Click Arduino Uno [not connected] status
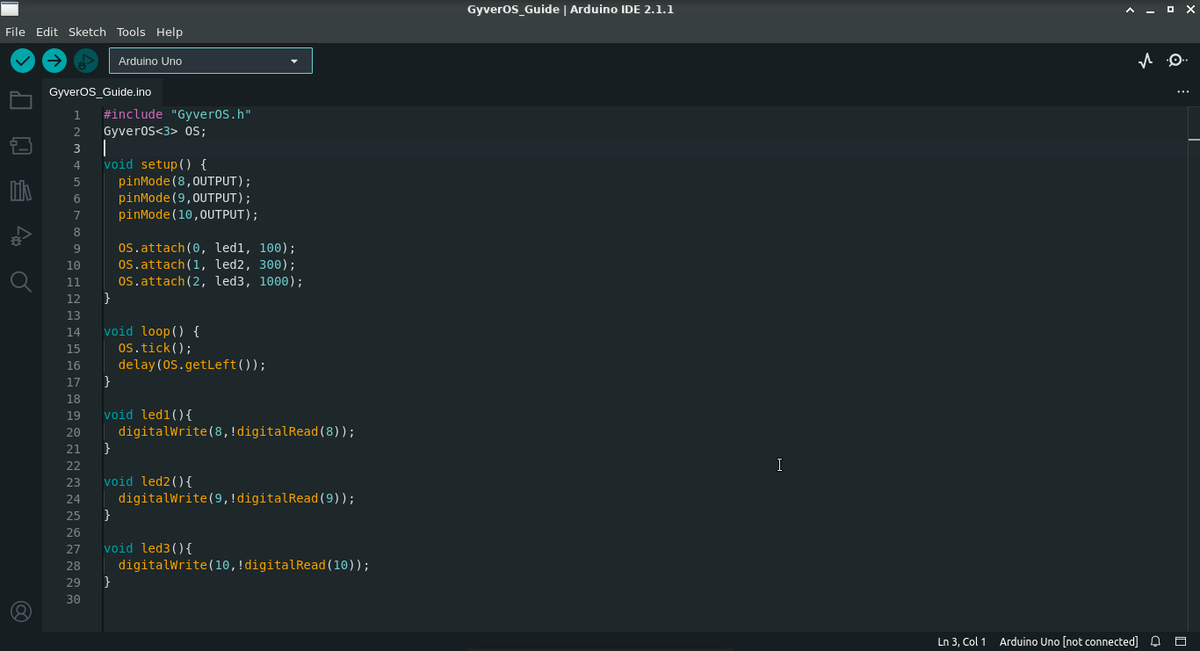This screenshot has width=1200, height=651. coord(1068,641)
